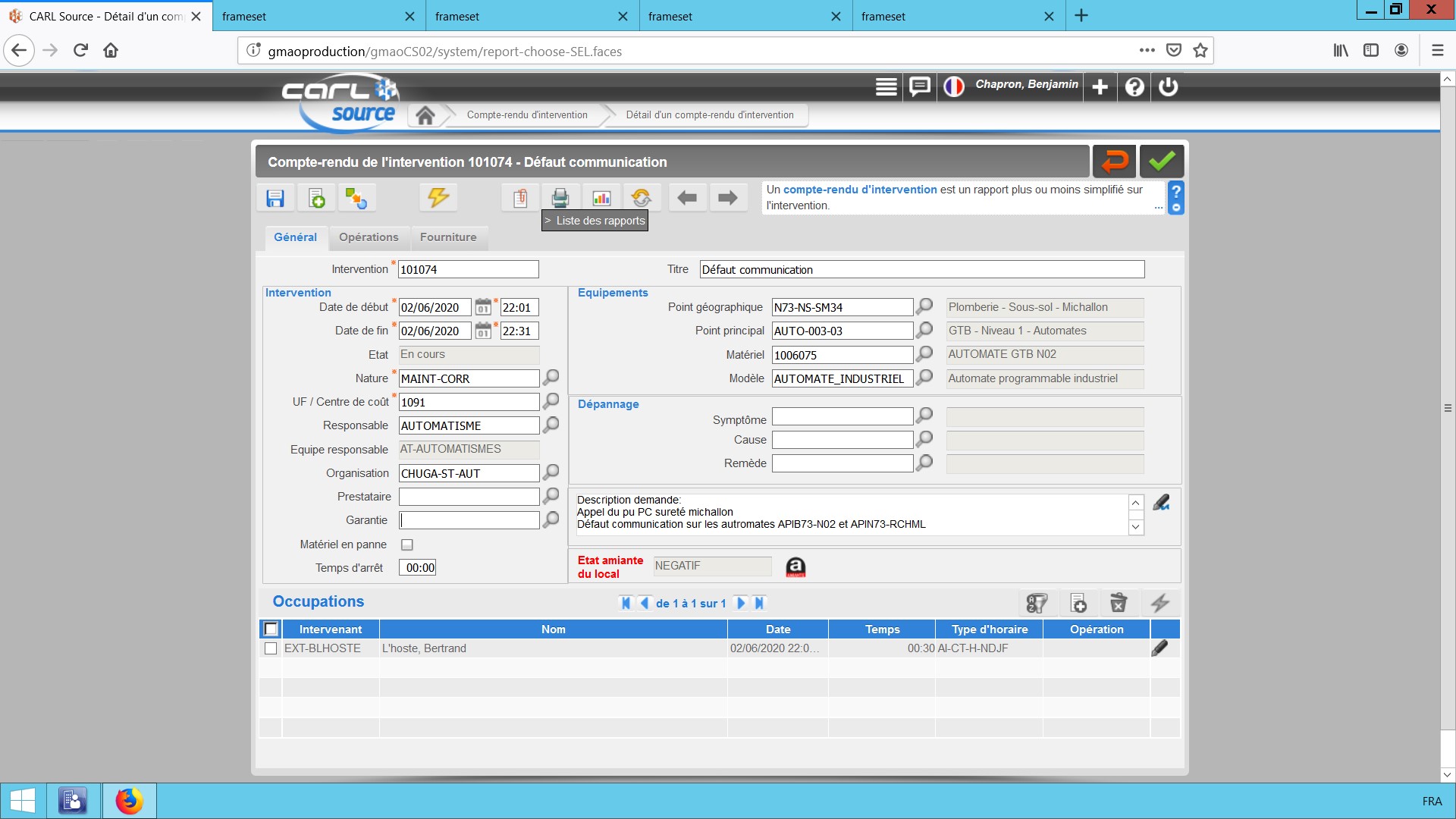The height and width of the screenshot is (819, 1456).
Task: Toggle the Matériel en panne checkbox
Action: (407, 545)
